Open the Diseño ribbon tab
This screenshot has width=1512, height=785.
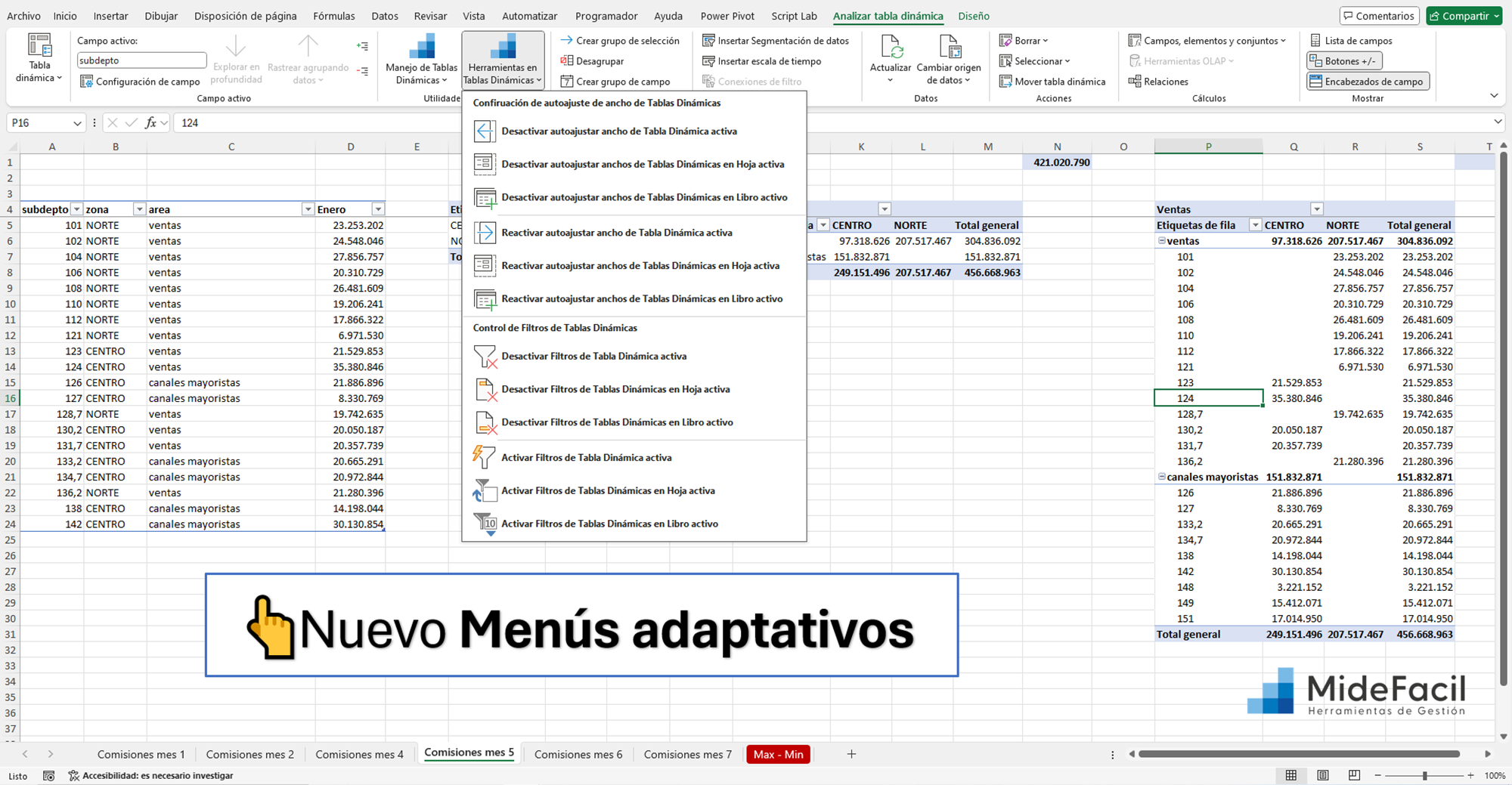click(974, 16)
